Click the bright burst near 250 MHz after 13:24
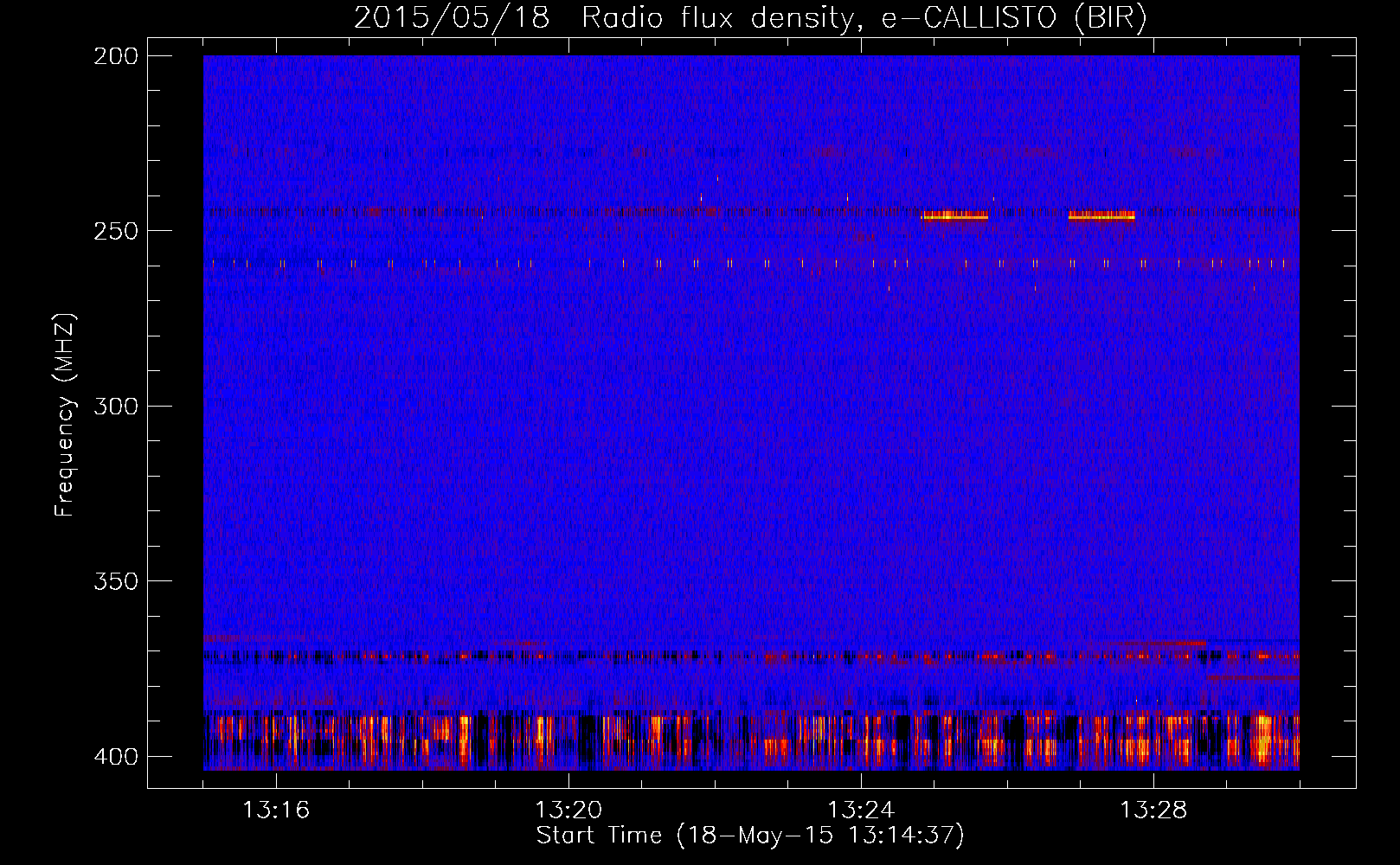The width and height of the screenshot is (1400, 865). pyautogui.click(x=955, y=215)
